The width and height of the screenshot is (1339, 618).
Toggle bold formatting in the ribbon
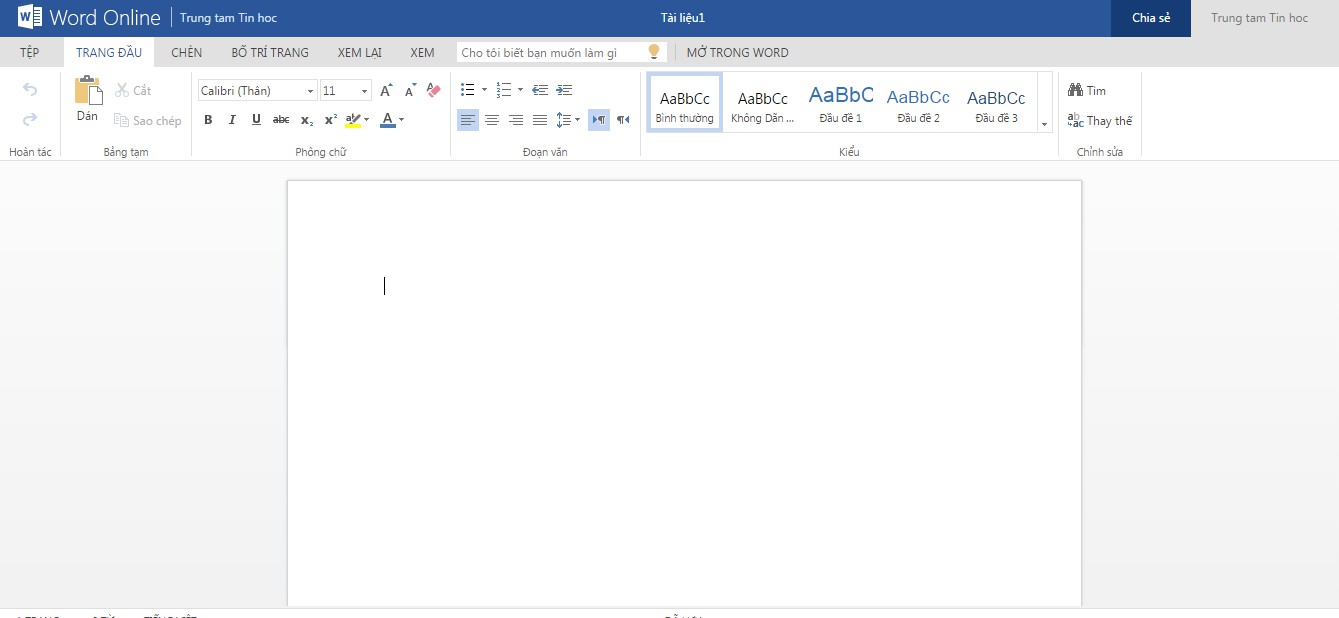point(208,119)
